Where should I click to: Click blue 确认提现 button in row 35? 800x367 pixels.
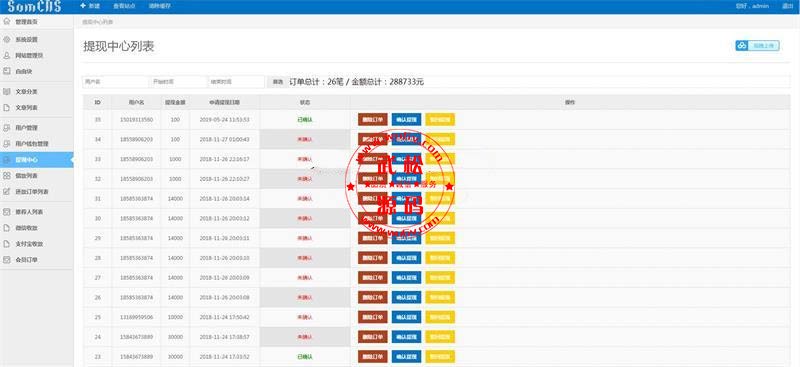pyautogui.click(x=406, y=119)
